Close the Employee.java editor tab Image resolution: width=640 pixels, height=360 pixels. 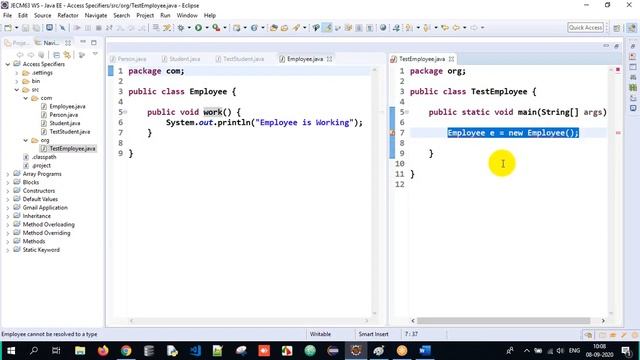point(329,59)
